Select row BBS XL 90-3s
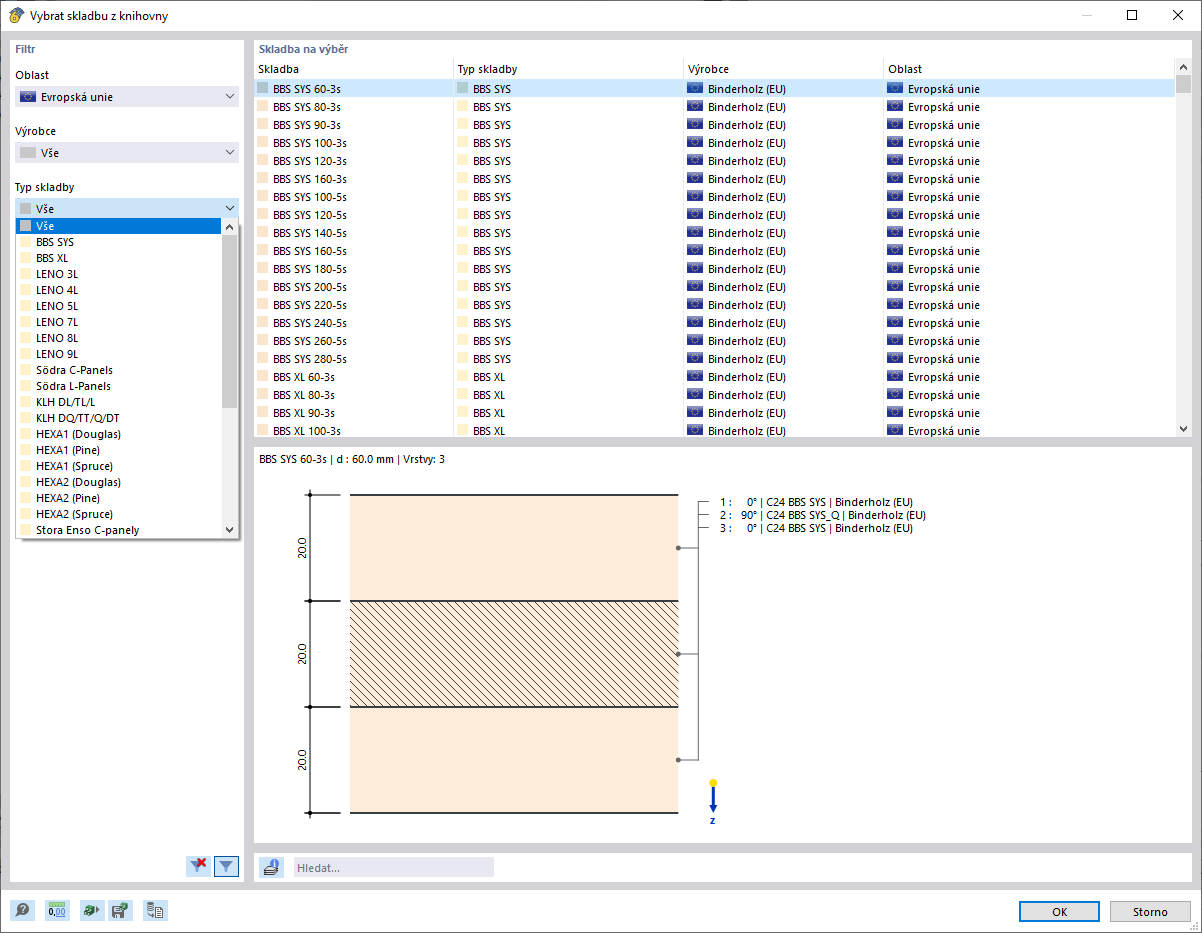Viewport: 1202px width, 933px height. tap(714, 413)
